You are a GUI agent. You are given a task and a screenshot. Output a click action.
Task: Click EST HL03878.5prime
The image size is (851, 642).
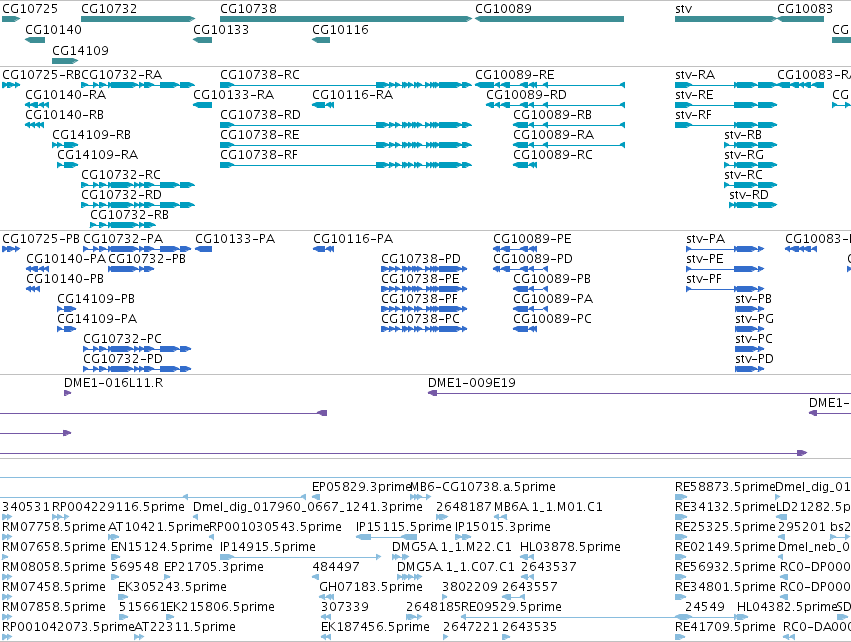(x=526, y=557)
